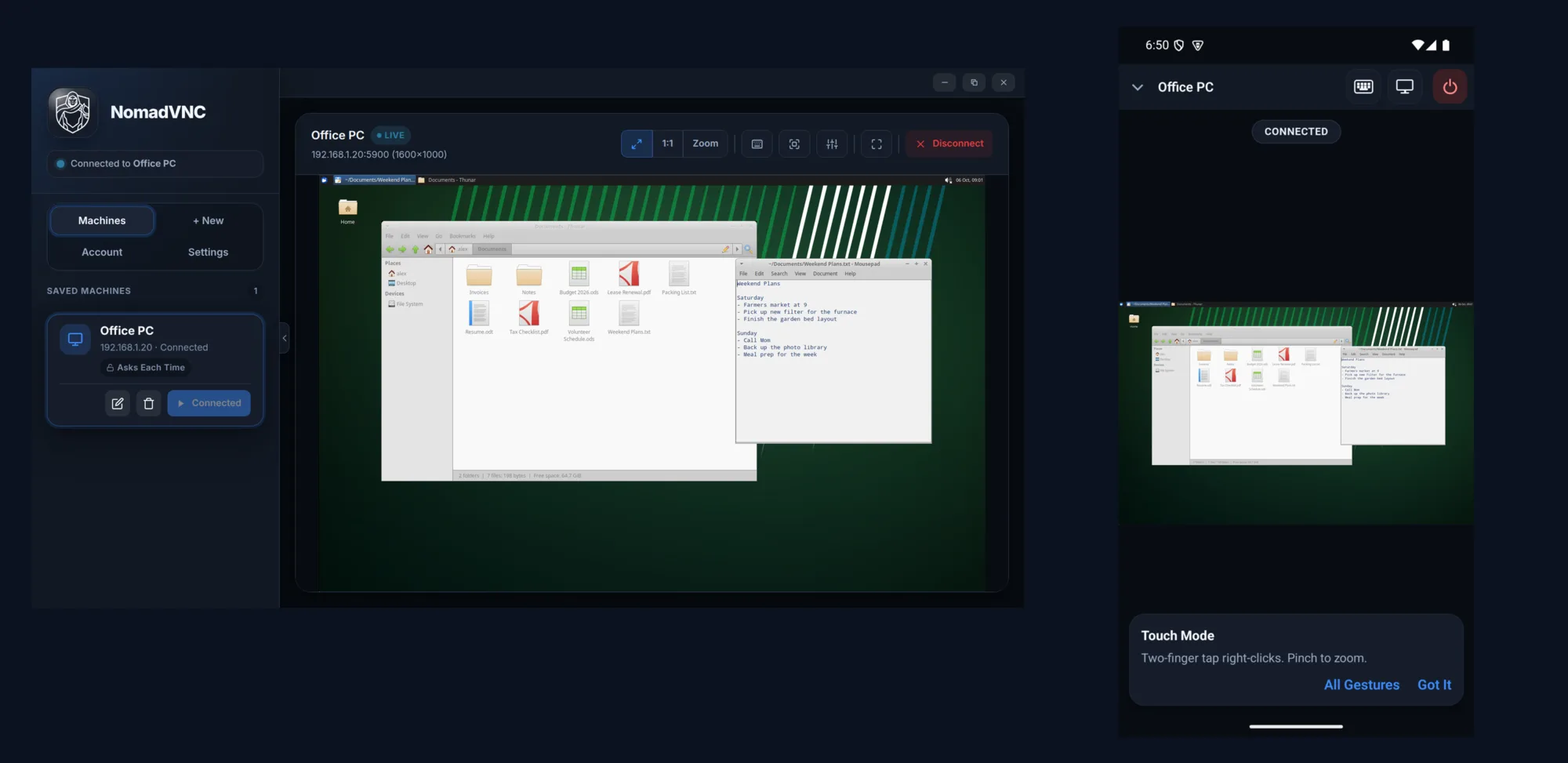The width and height of the screenshot is (1568, 763).
Task: Open the Machines tab
Action: tap(102, 220)
